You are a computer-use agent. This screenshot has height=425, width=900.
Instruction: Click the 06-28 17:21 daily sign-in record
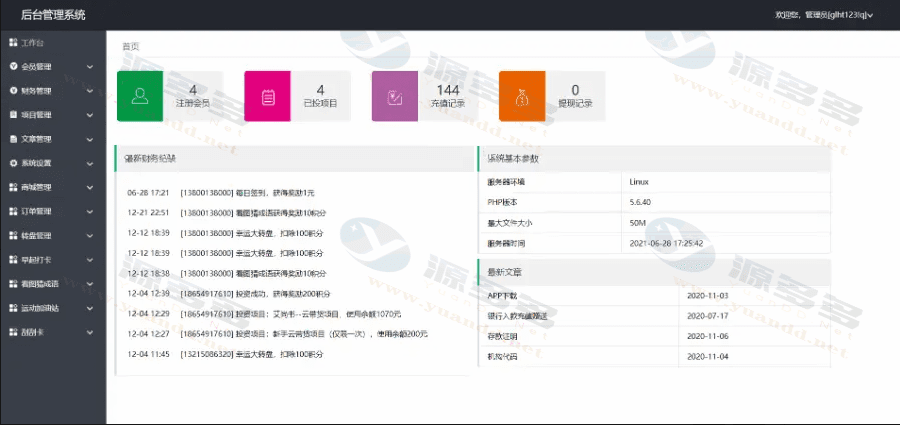tap(221, 193)
